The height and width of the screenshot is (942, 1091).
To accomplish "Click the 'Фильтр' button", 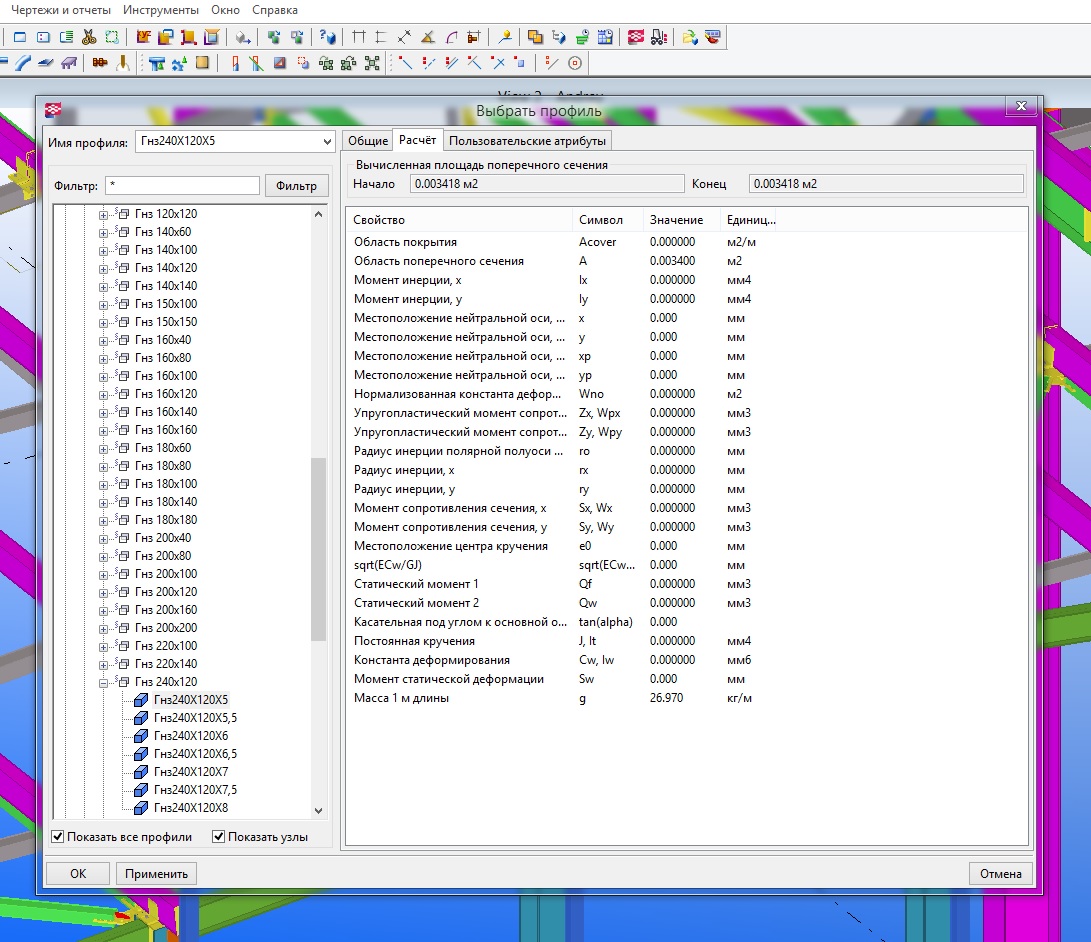I will click(x=296, y=186).
